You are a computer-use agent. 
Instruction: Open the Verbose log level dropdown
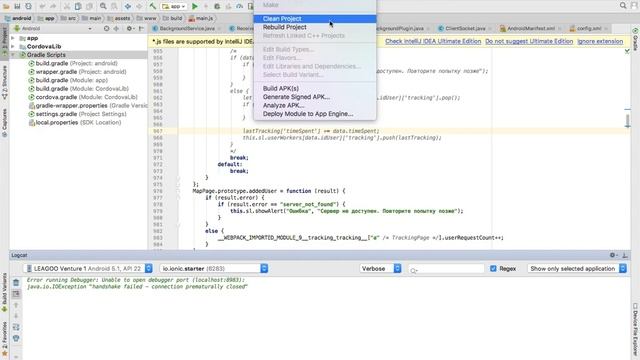tap(380, 268)
